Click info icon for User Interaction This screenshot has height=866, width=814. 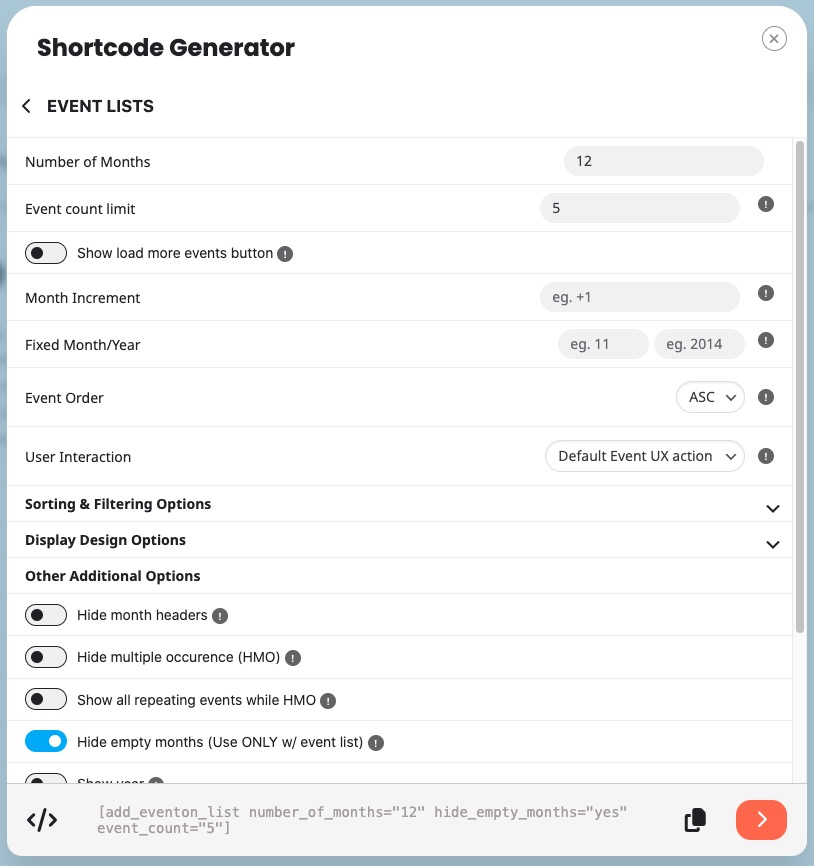[x=766, y=456]
